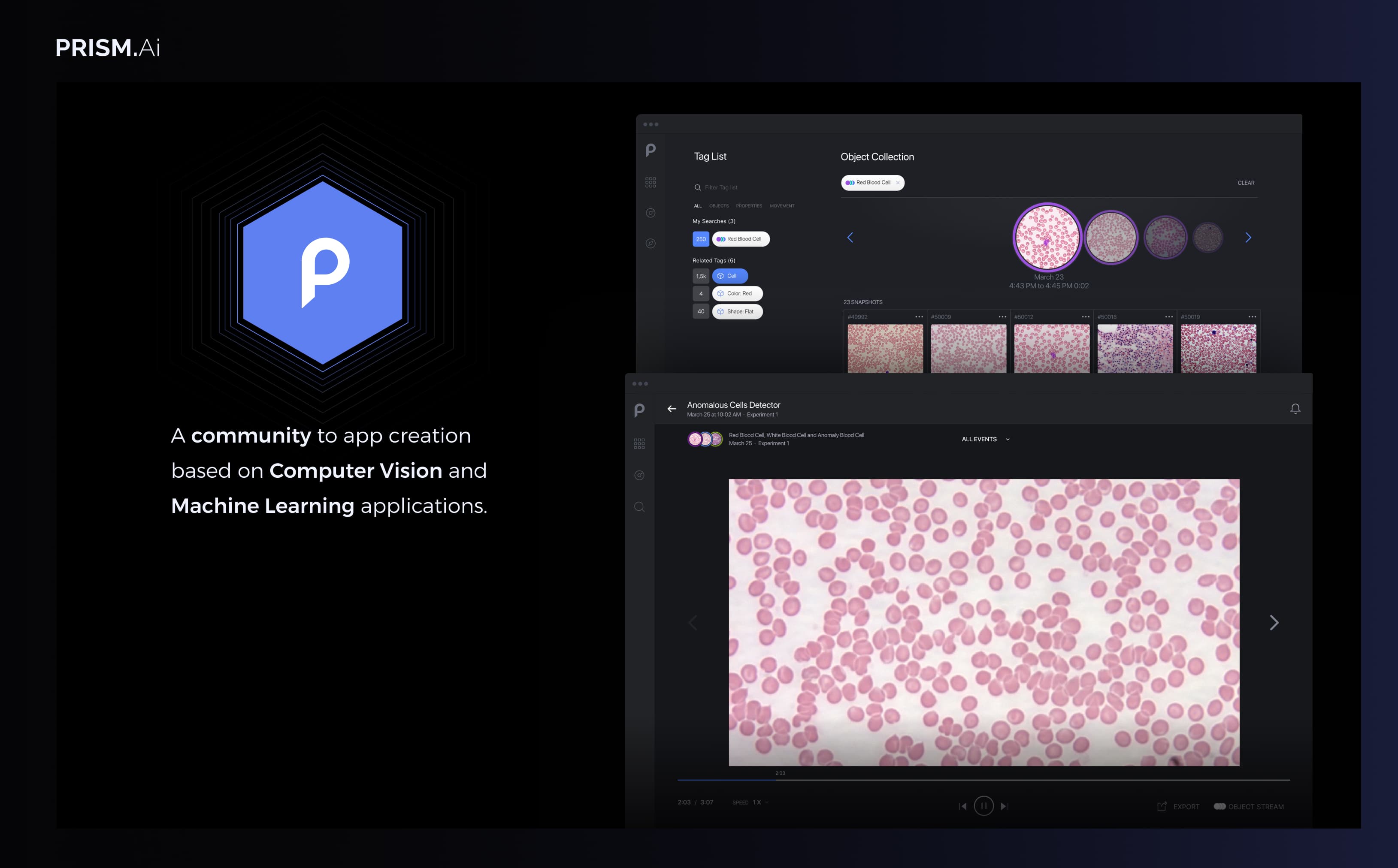This screenshot has height=868, width=1398.
Task: Open the apps grid icon in detector window sidebar
Action: (639, 444)
